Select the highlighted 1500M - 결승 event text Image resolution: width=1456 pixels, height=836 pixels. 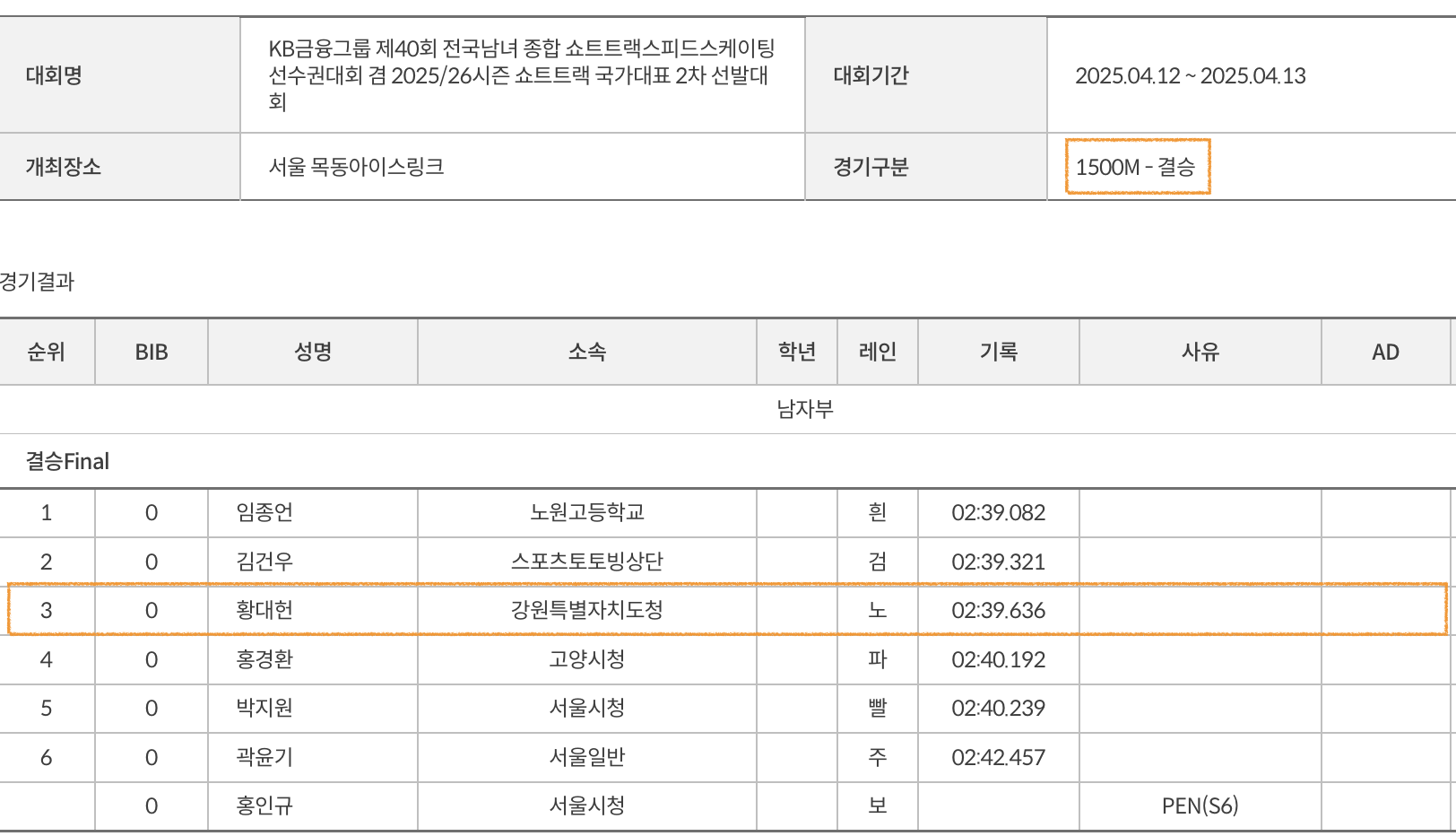point(1135,167)
